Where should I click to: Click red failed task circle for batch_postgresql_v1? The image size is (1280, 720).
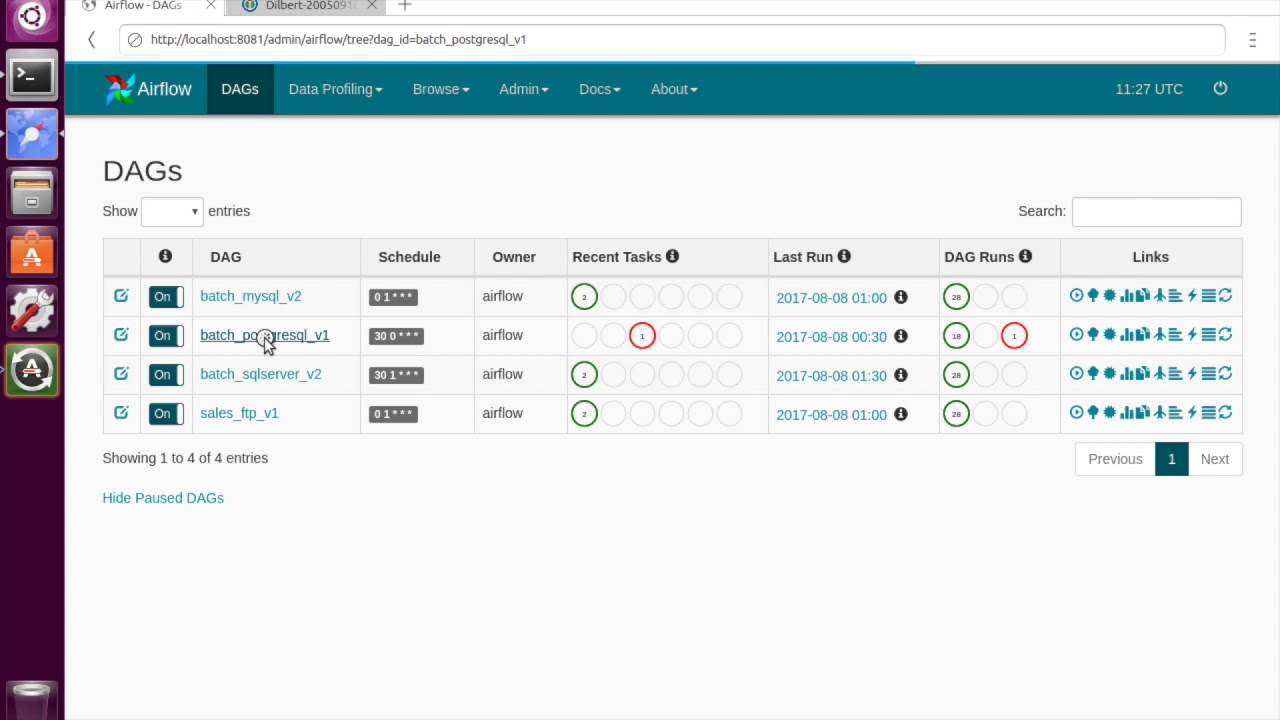(642, 336)
